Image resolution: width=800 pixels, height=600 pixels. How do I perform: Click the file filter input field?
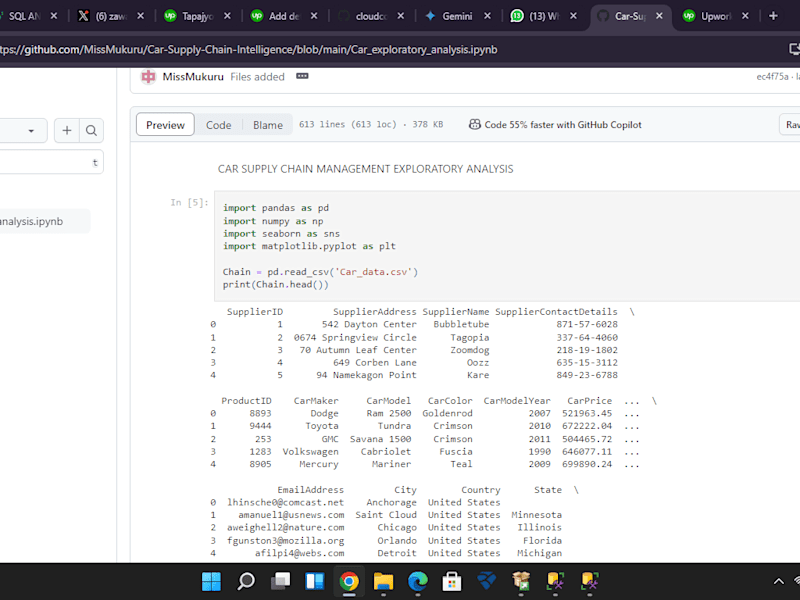coord(51,162)
